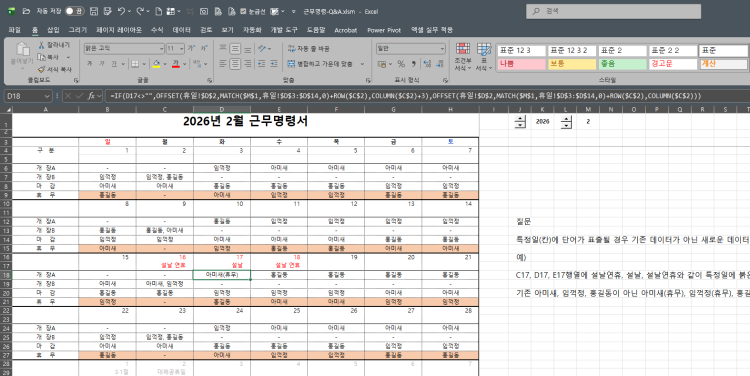750x376 pixels.
Task: Apply underline formatting (underlined 가)
Action: (114, 64)
